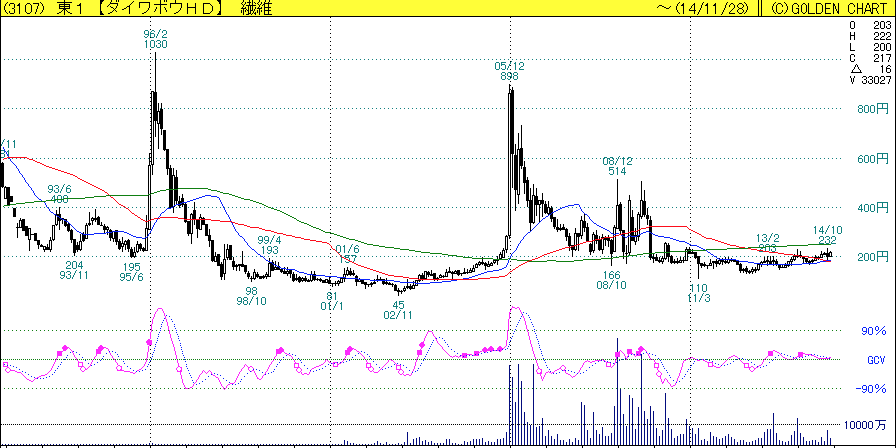Click the 204 93/11 low annotation

(x=75, y=270)
